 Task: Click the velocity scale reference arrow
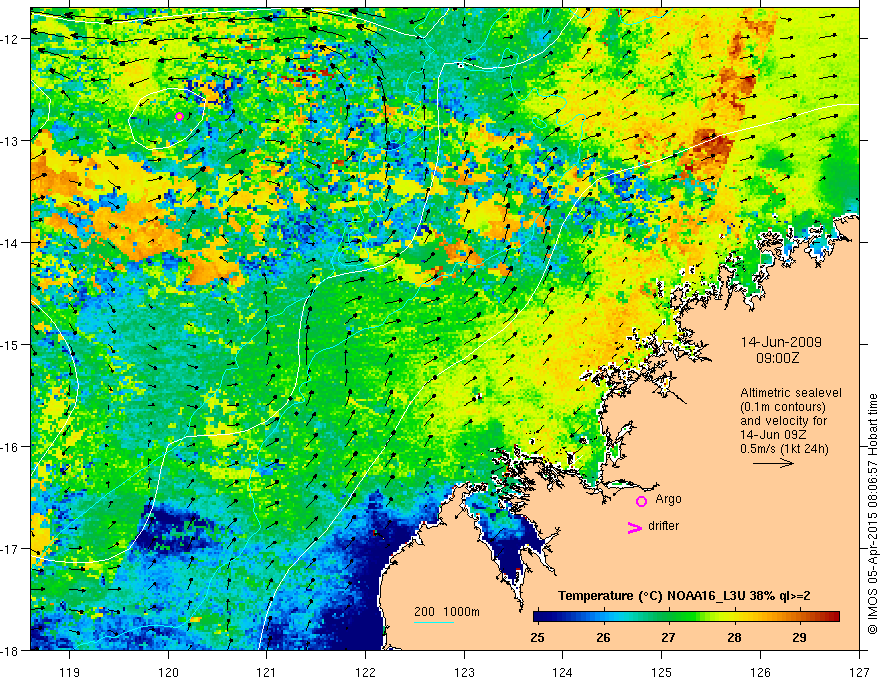coord(773,463)
